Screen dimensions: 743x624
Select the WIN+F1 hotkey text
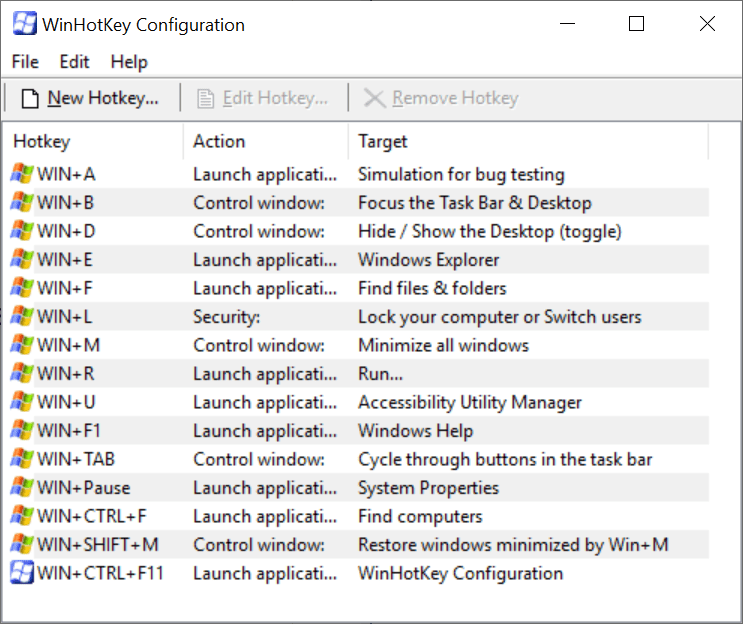[x=69, y=431]
